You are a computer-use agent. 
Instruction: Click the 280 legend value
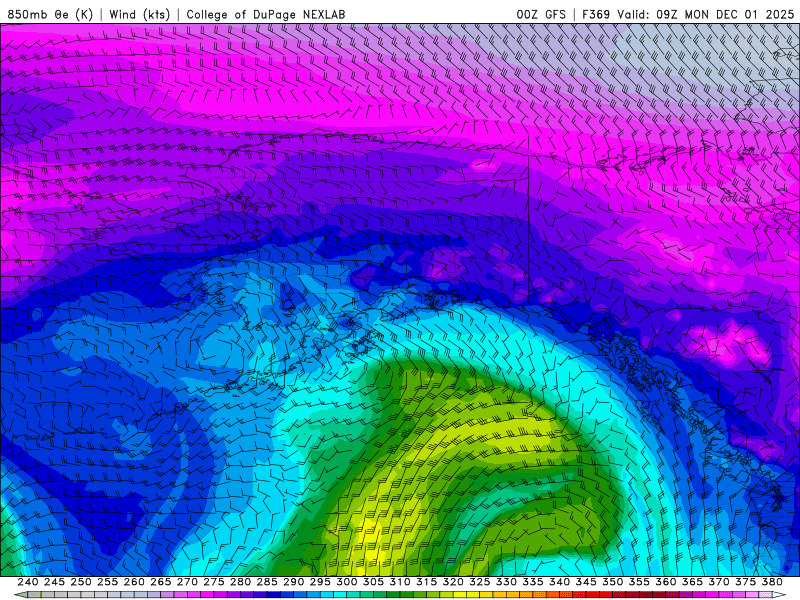pyautogui.click(x=240, y=582)
